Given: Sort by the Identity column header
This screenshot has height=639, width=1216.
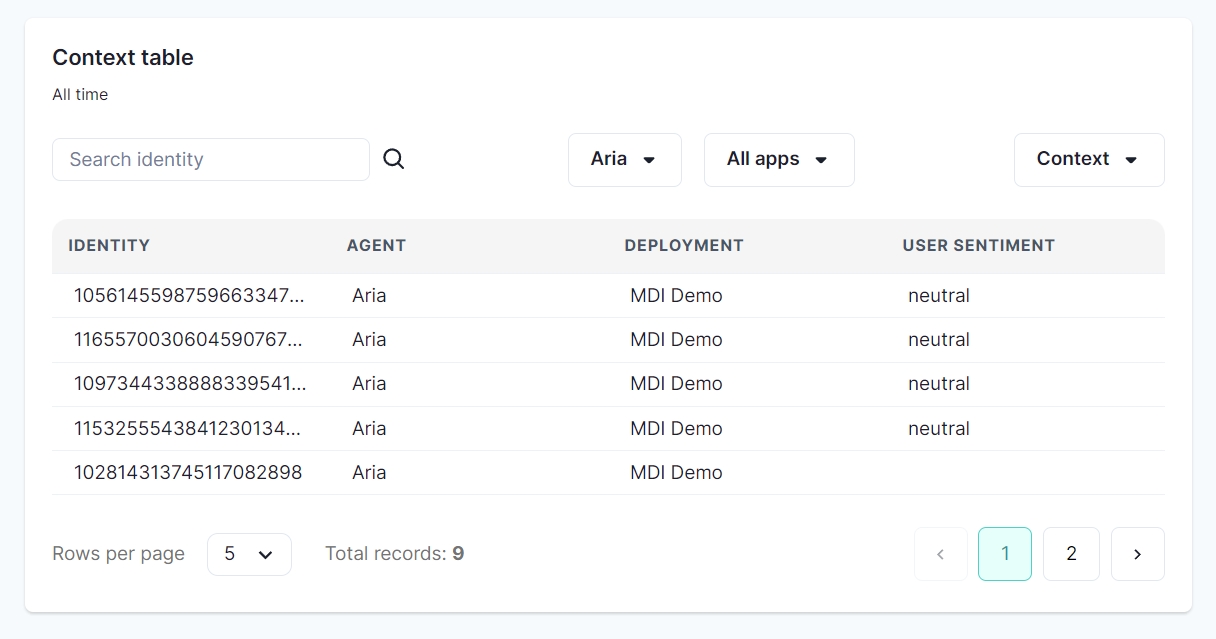Looking at the screenshot, I should 109,245.
